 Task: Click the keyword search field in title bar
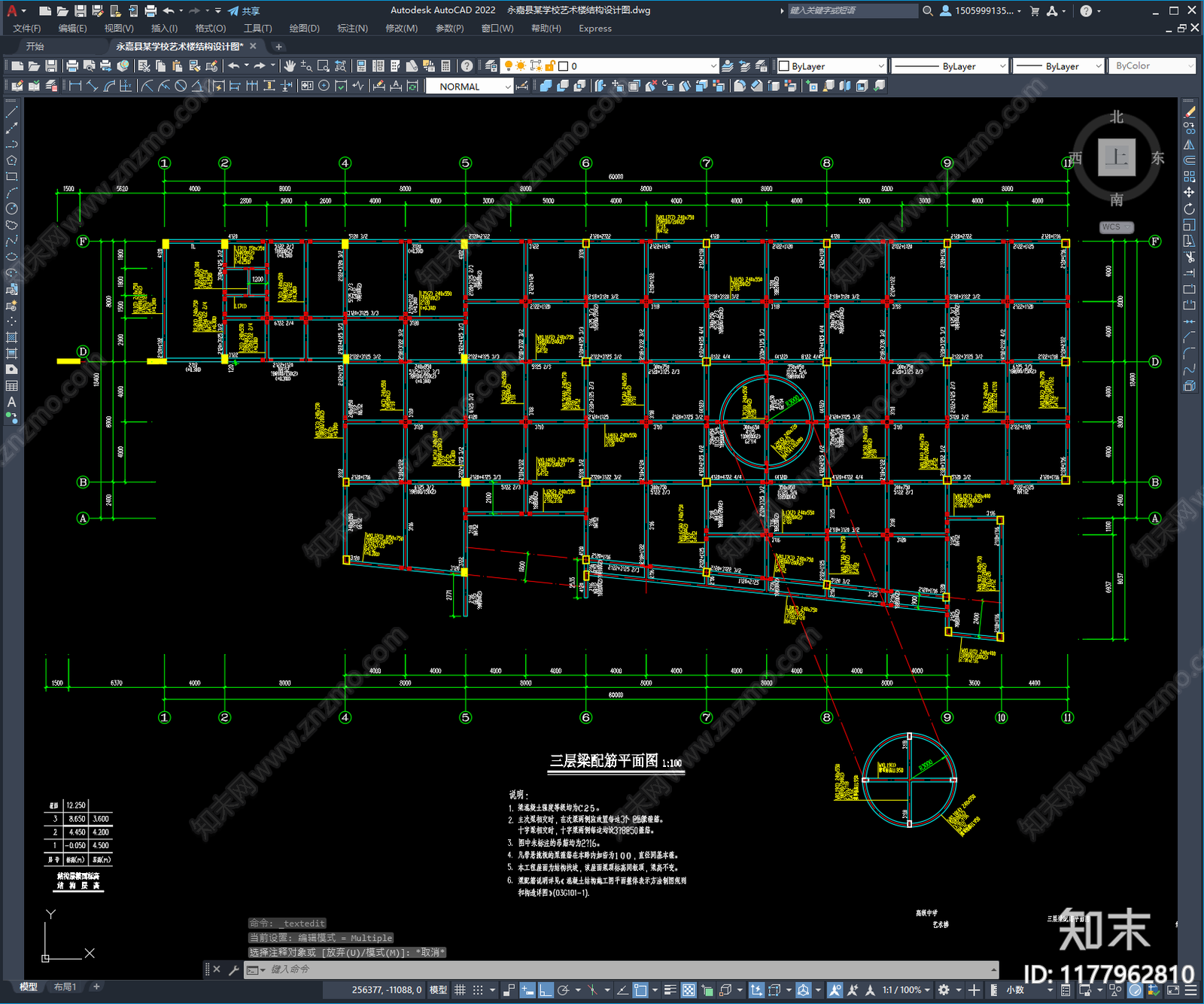[853, 11]
